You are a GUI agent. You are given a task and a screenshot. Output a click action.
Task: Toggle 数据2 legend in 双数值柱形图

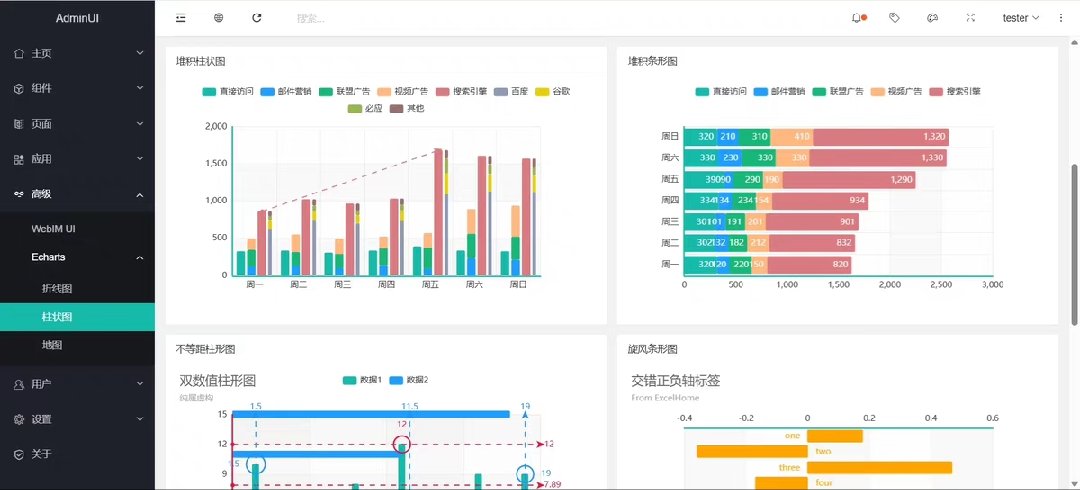(x=409, y=380)
